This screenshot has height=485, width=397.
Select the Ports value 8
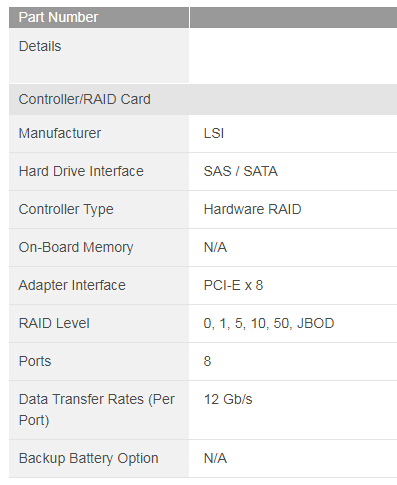(207, 361)
